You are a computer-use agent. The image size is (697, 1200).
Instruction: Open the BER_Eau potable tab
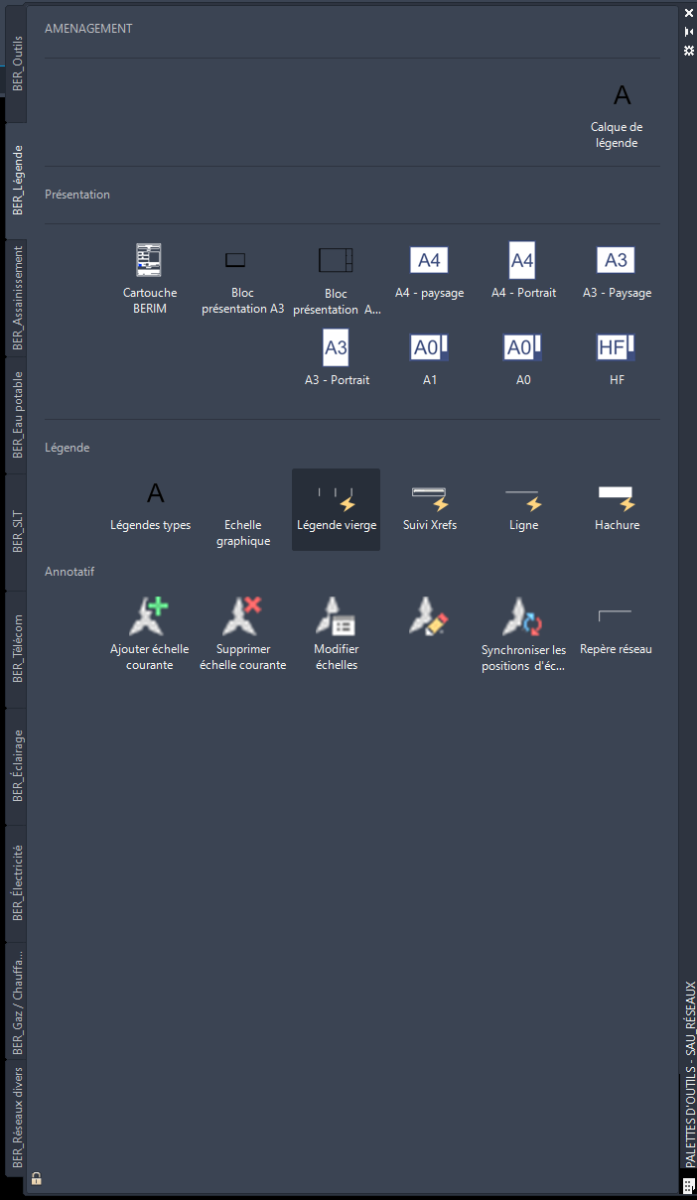pyautogui.click(x=17, y=415)
